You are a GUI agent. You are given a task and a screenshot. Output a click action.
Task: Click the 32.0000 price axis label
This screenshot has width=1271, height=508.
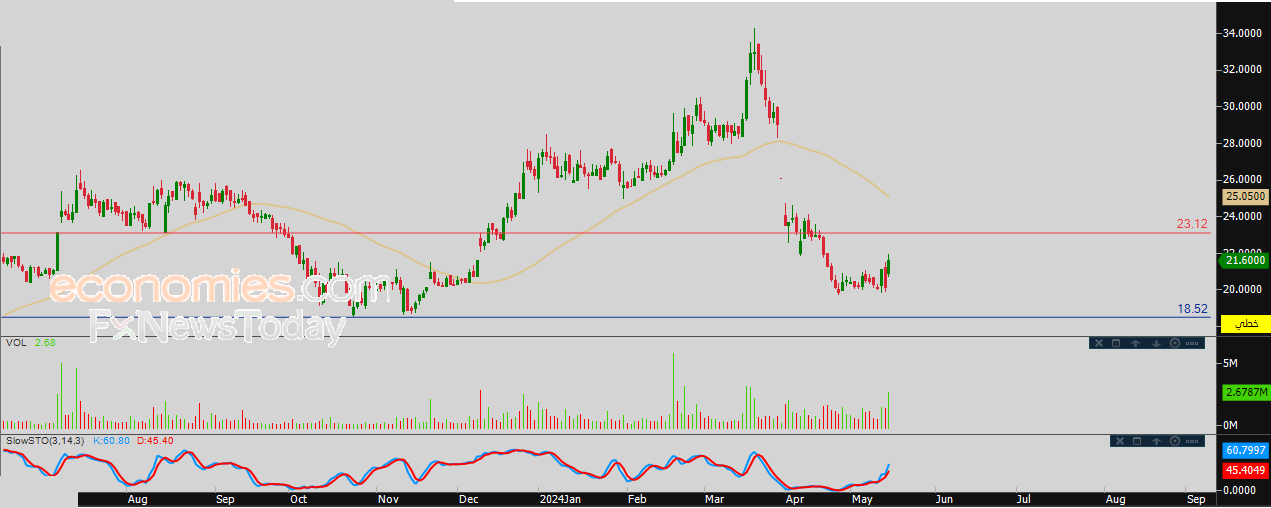click(1241, 70)
